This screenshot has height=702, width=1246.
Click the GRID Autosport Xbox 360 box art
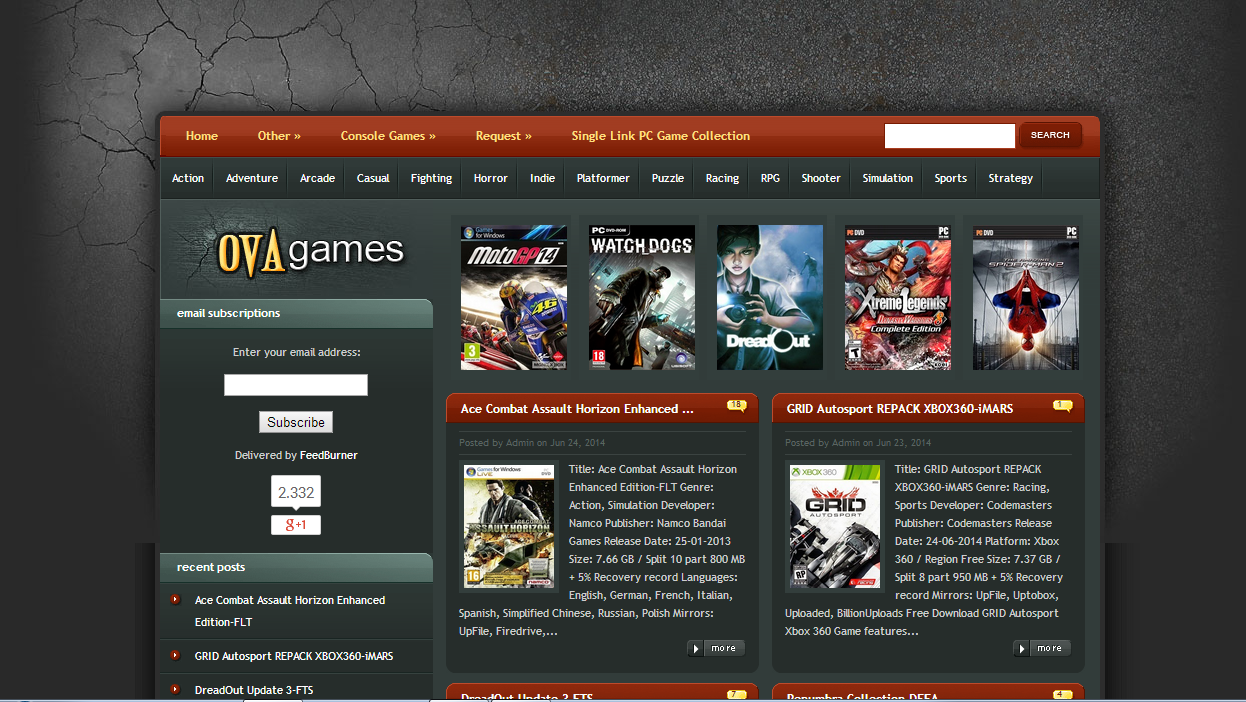(x=835, y=525)
